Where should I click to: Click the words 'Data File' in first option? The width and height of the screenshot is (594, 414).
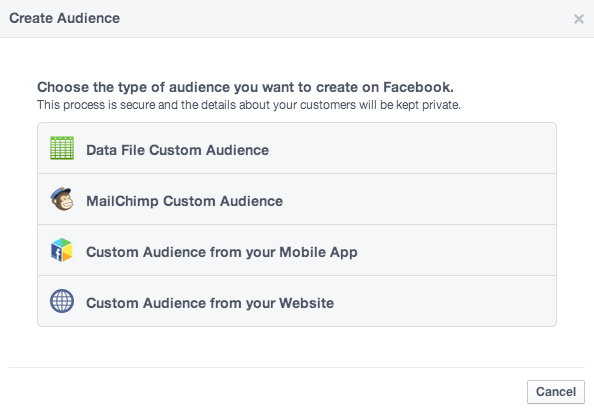click(116, 150)
